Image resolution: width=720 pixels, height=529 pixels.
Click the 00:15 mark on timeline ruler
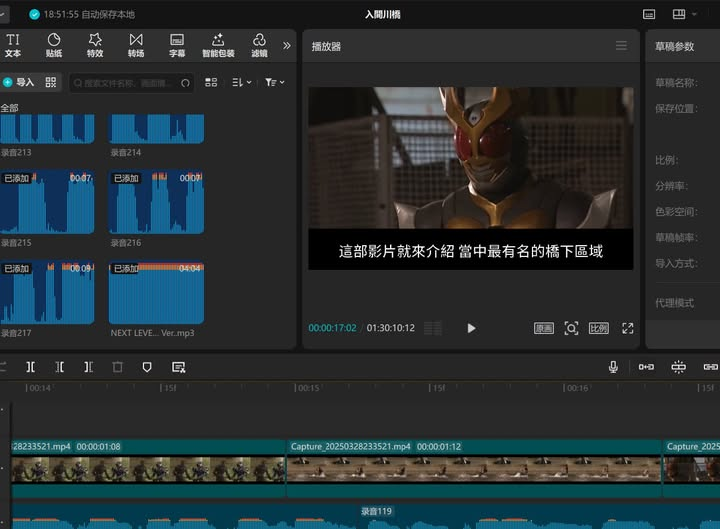(307, 388)
